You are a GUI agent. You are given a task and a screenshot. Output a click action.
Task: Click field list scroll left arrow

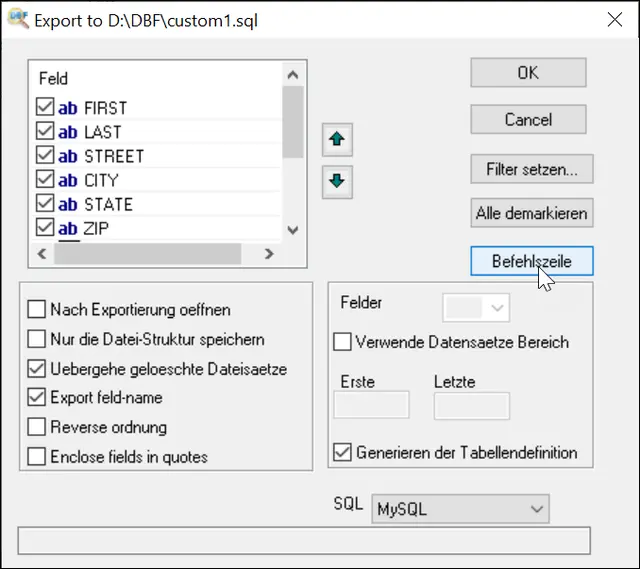click(42, 254)
